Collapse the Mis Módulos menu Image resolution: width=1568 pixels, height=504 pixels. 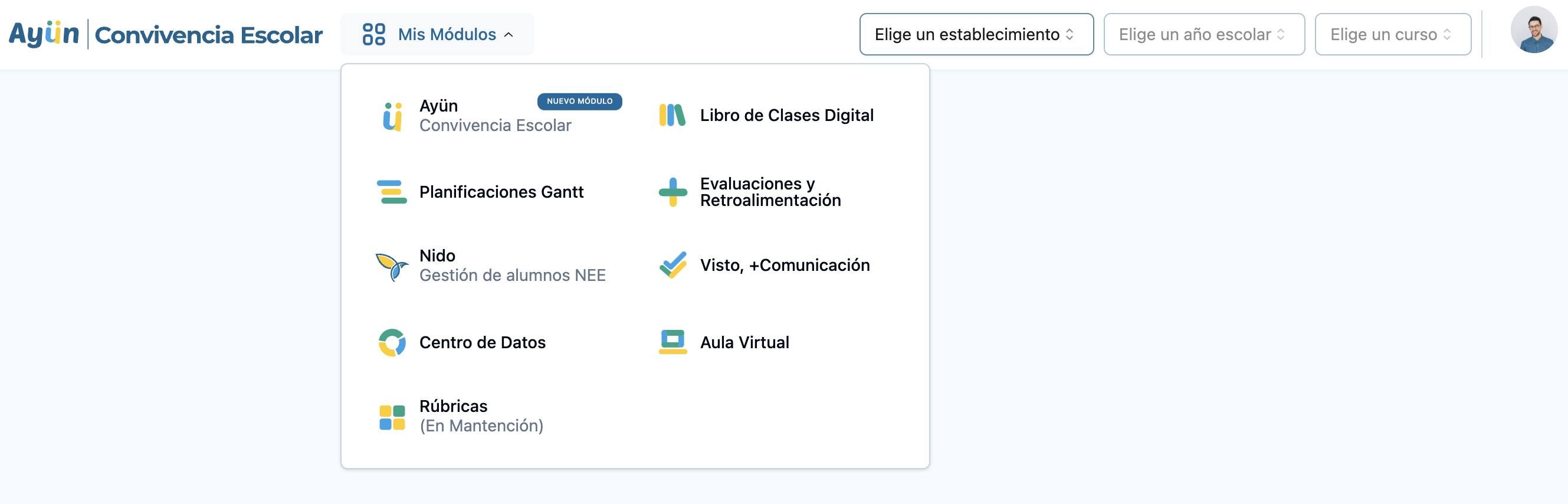point(437,35)
